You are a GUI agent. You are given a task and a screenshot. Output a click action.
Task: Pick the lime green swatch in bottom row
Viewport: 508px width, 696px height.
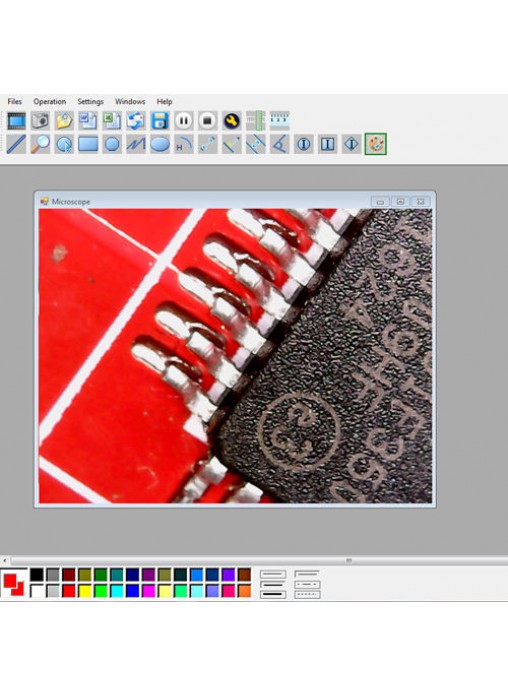coord(101,591)
